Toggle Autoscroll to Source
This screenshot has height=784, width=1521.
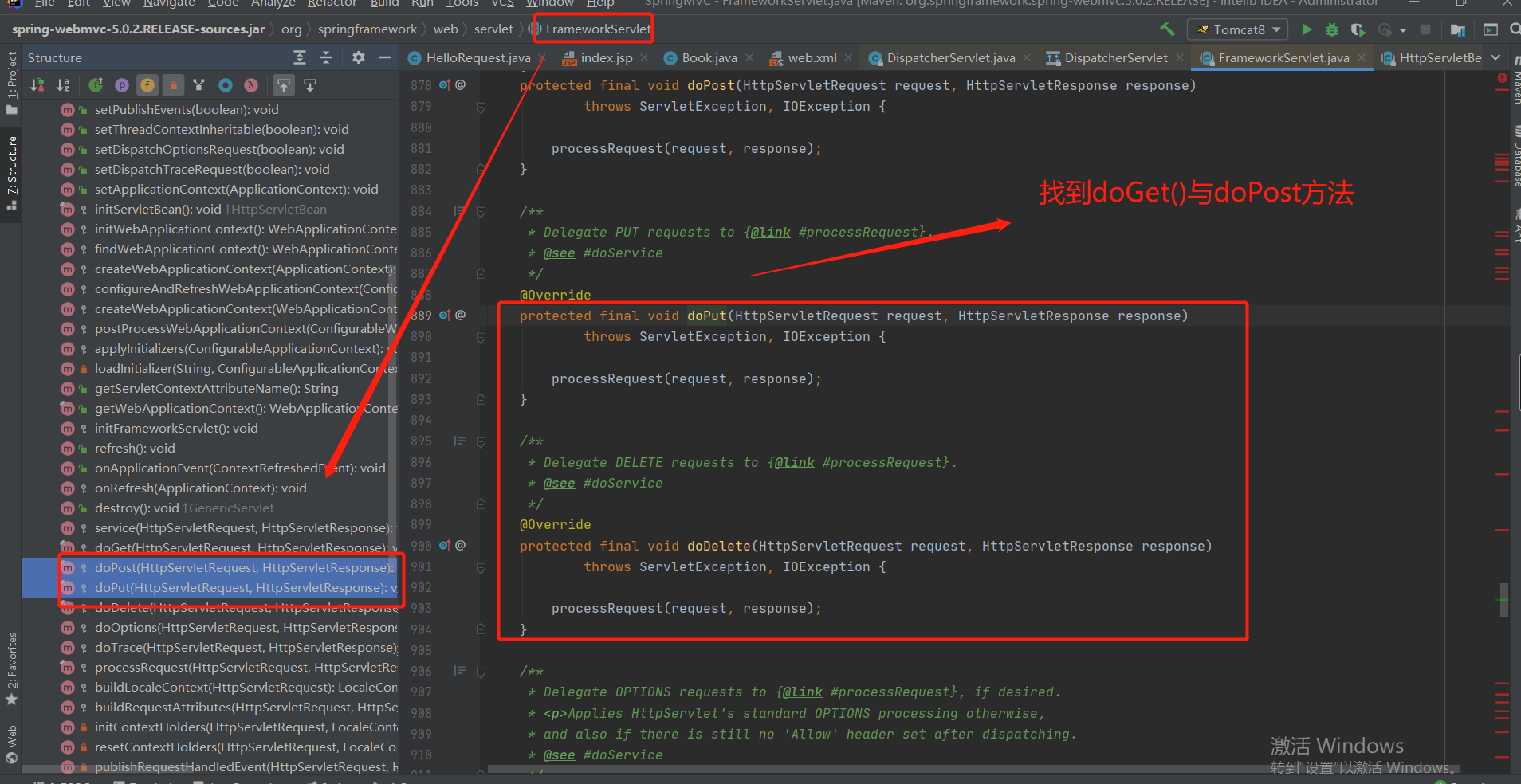point(284,84)
